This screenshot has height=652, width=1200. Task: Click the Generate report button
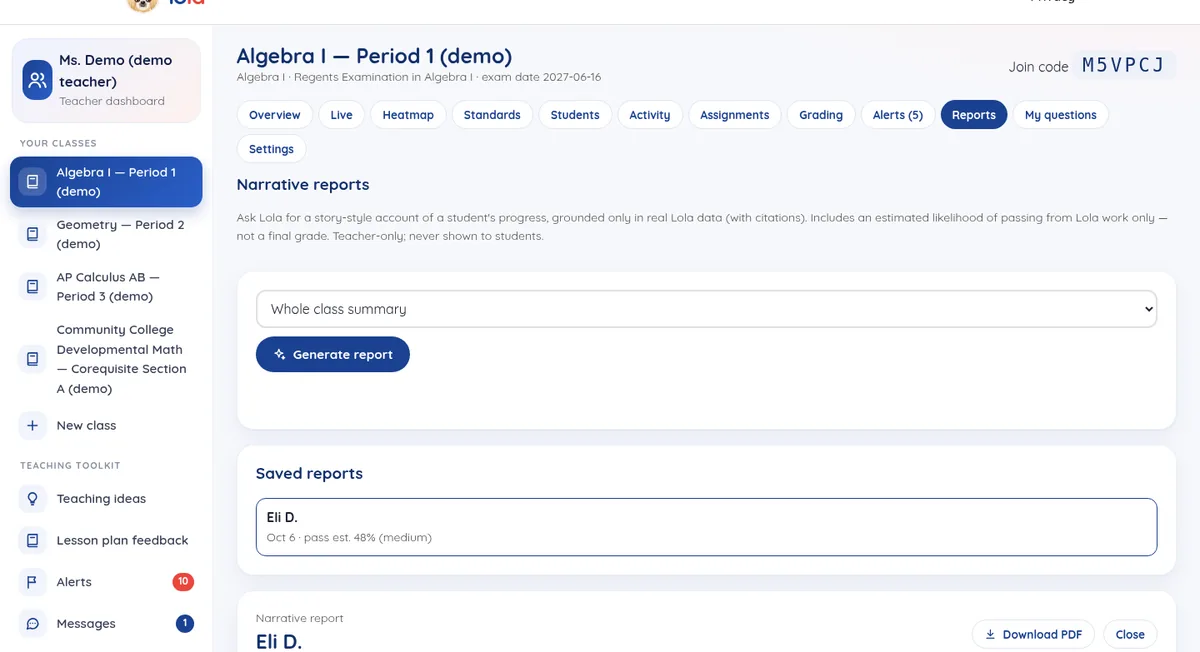click(x=333, y=354)
